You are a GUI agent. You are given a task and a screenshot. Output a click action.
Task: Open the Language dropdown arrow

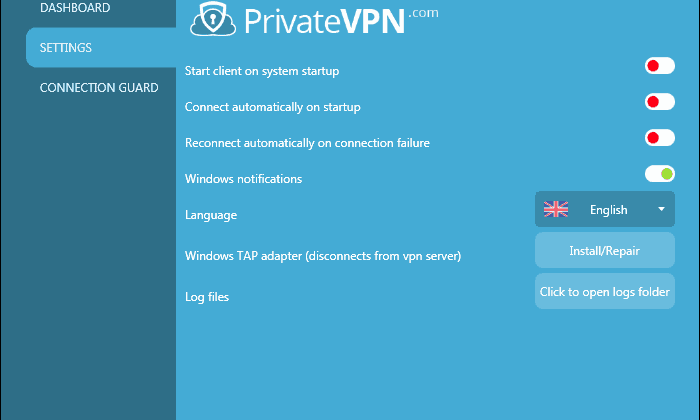661,209
